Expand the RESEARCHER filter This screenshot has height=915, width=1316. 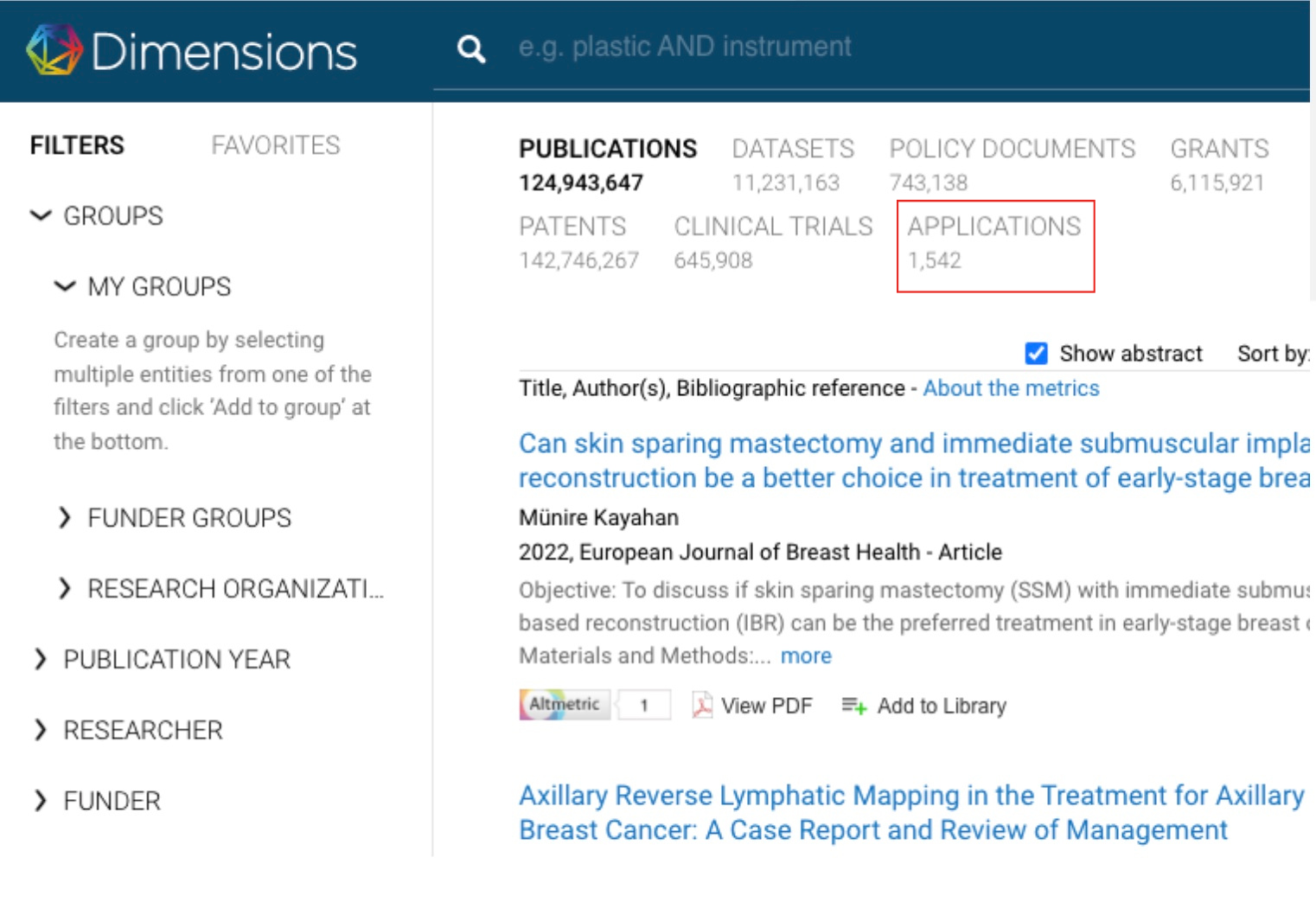click(x=41, y=731)
